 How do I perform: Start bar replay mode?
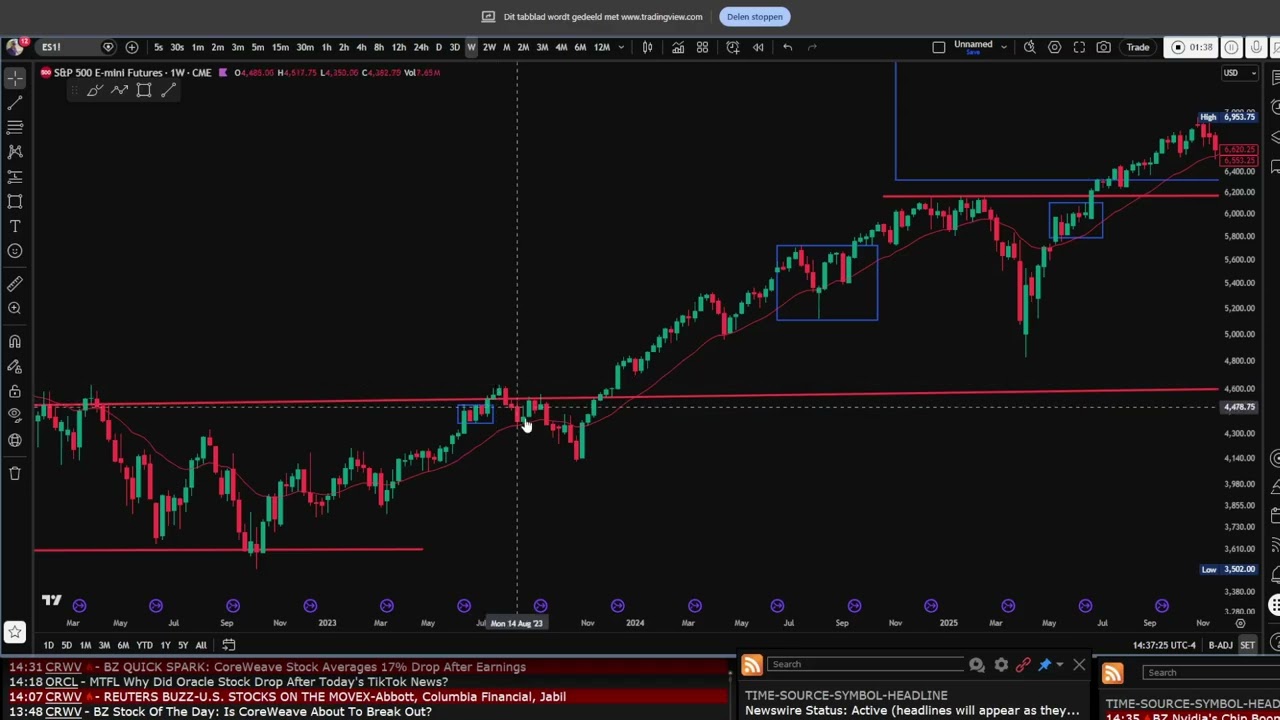click(758, 47)
